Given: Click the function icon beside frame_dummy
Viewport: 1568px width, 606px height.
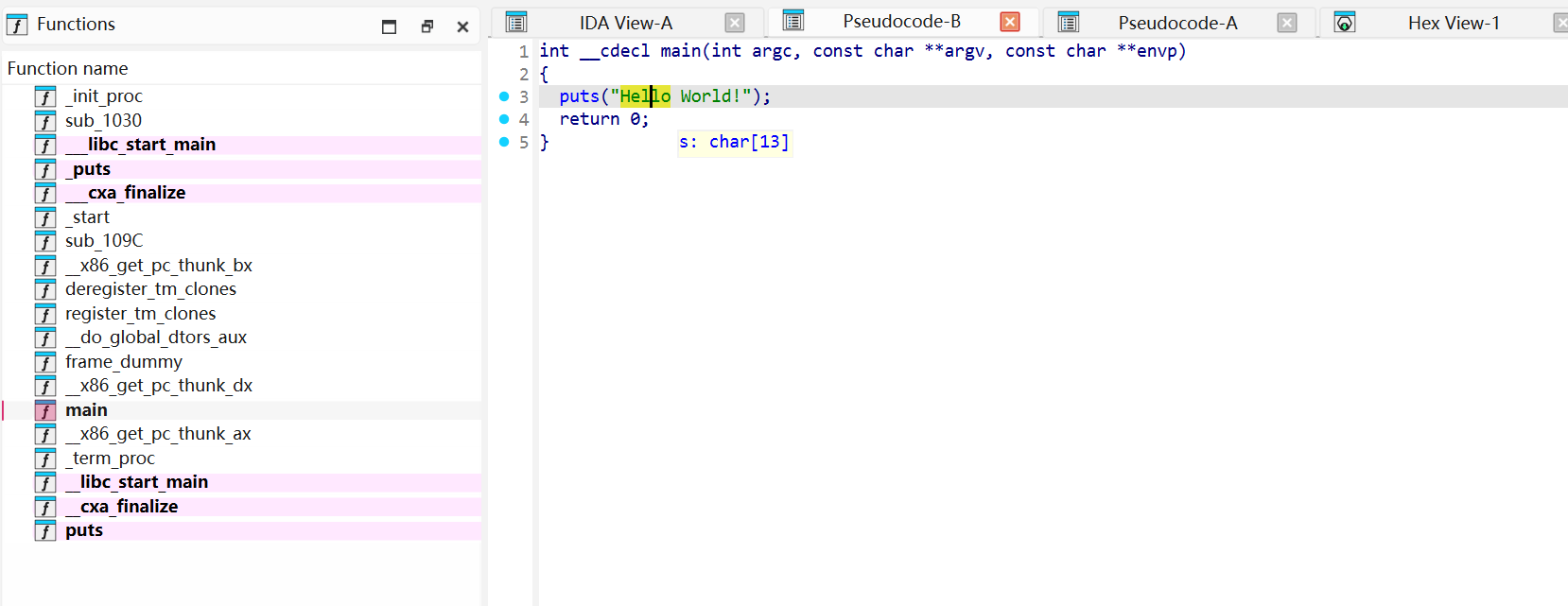Looking at the screenshot, I should [45, 362].
